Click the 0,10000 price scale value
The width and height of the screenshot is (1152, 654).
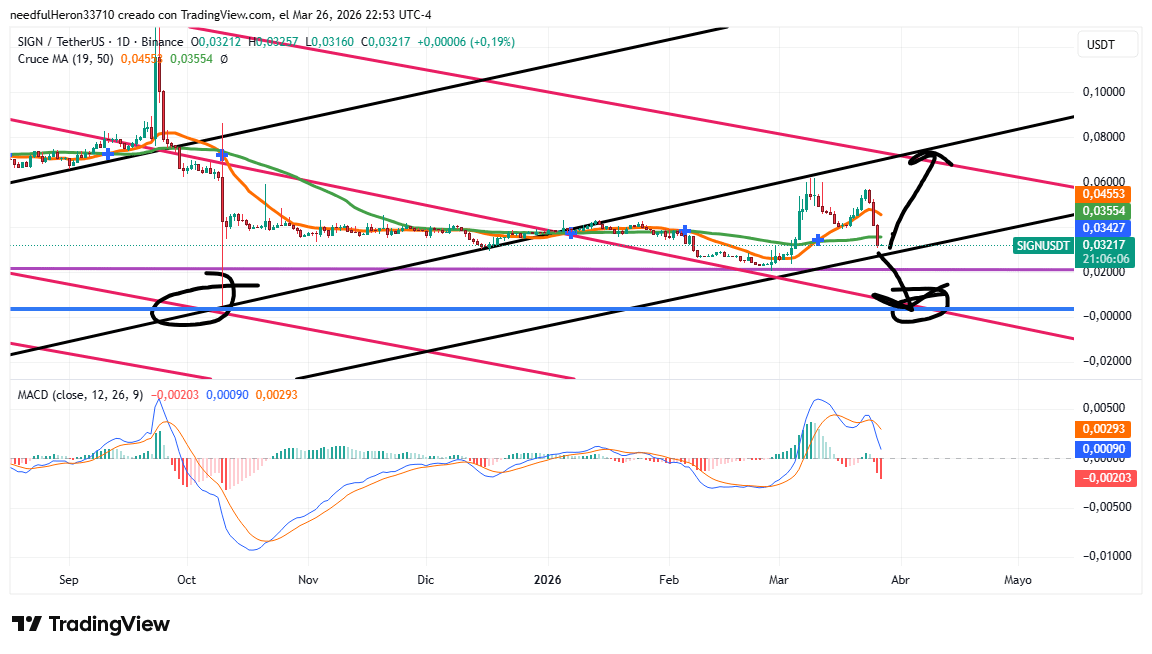[1104, 92]
